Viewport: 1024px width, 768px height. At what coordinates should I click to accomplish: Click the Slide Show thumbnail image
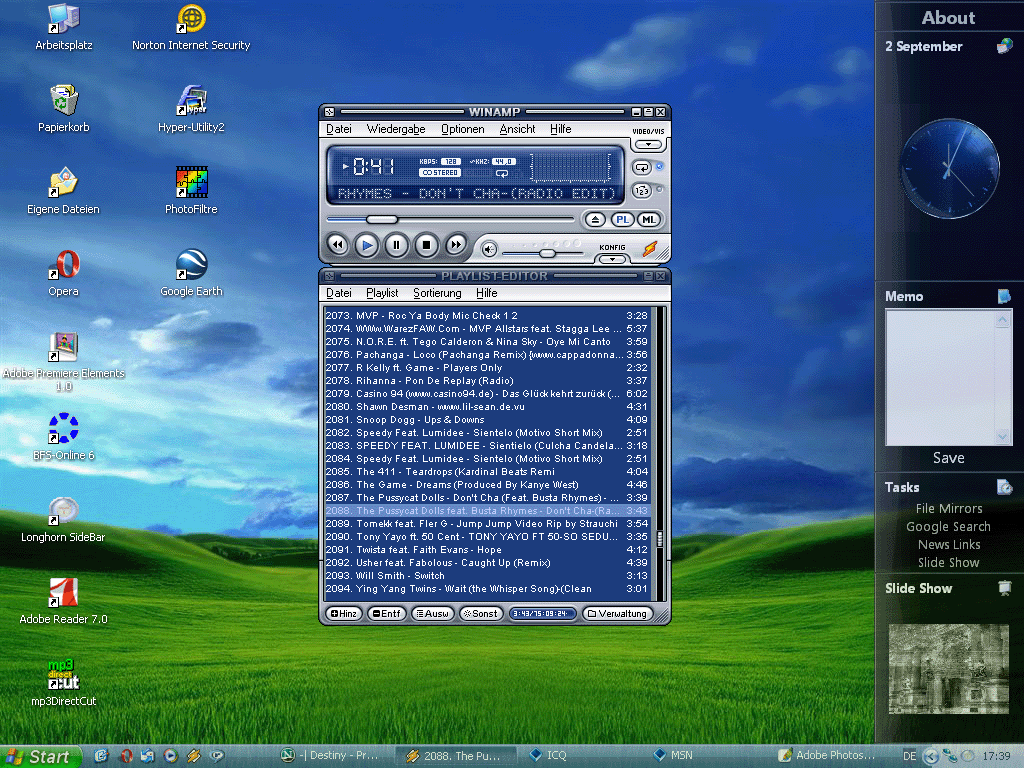pos(948,669)
